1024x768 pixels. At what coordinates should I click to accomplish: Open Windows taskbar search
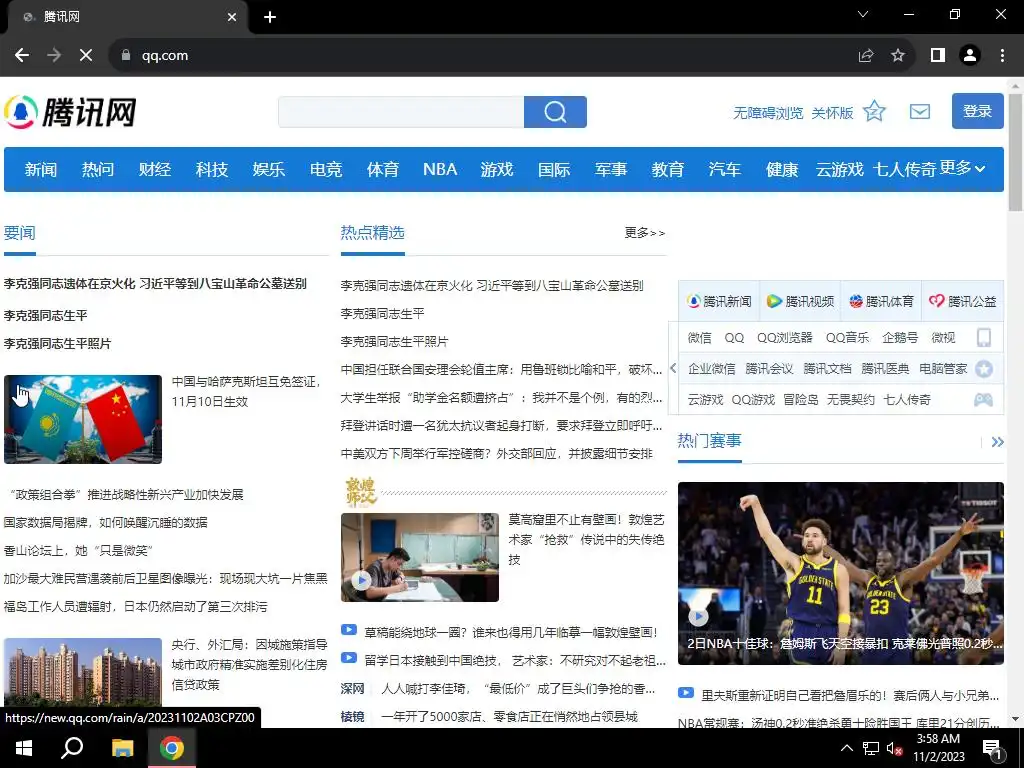click(72, 748)
